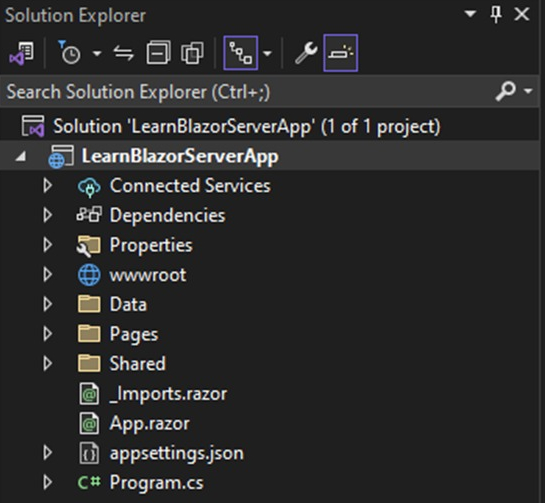Sync with Active Document
The image size is (545, 503).
tap(124, 53)
